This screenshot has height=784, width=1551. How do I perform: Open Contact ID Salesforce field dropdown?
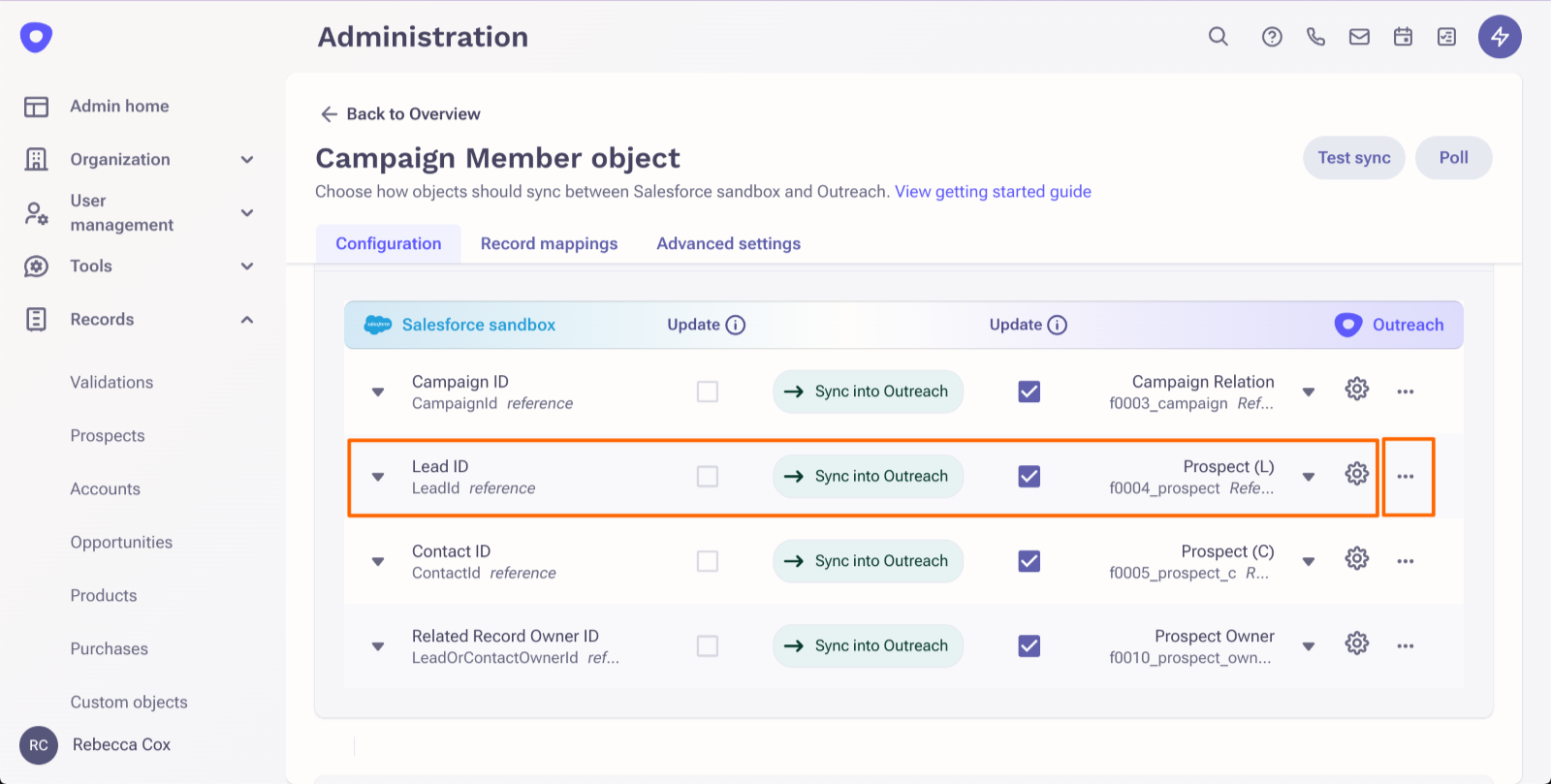point(378,562)
